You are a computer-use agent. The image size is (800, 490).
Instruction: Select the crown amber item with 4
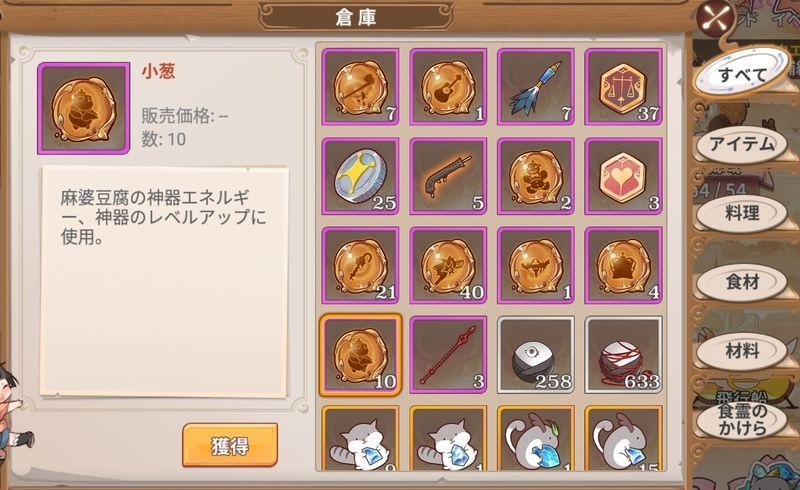(x=623, y=265)
